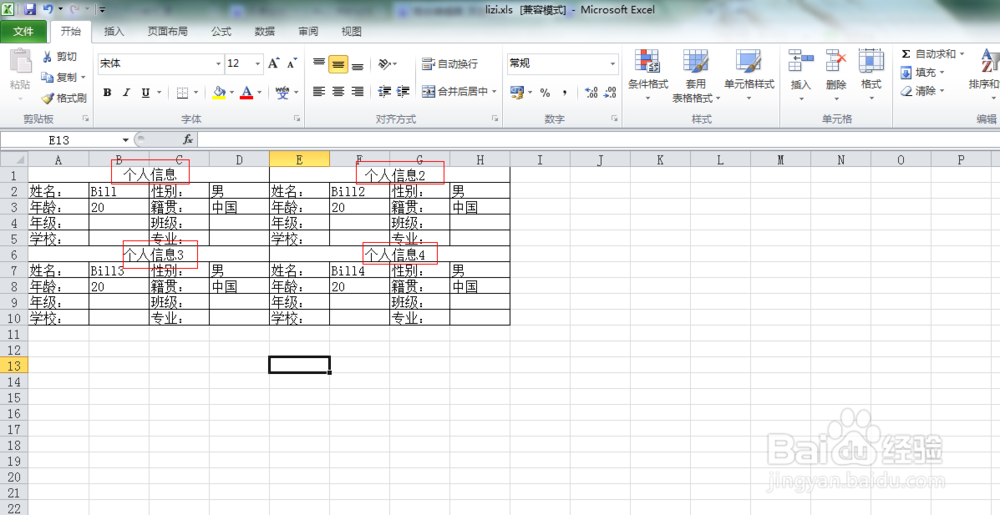Viewport: 1000px width, 515px height.
Task: Click the Copy (复制) icon
Action: click(47, 77)
